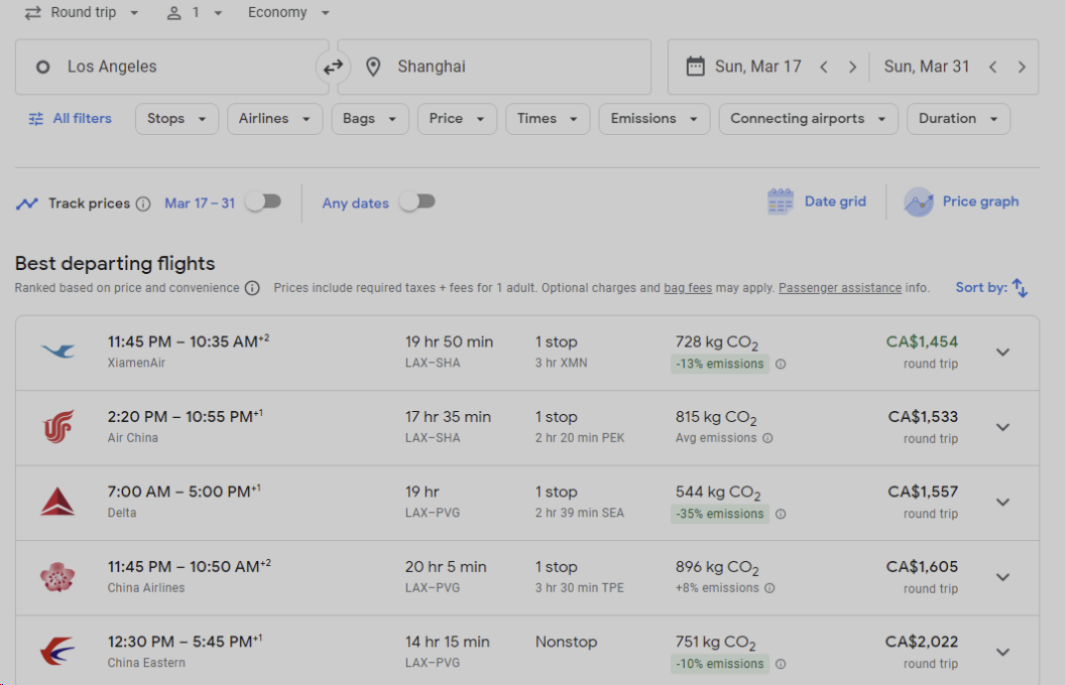Click the Track prices trend icon
This screenshot has width=1065, height=685.
[27, 204]
